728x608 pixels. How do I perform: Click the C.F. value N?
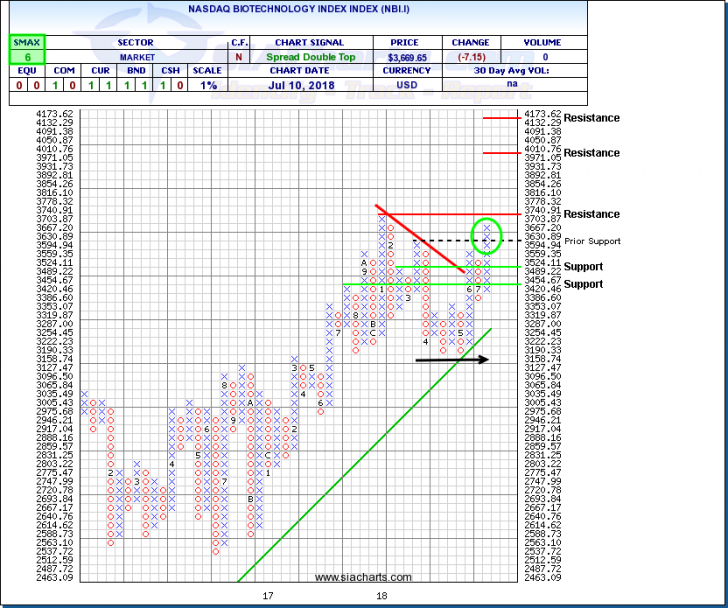239,59
